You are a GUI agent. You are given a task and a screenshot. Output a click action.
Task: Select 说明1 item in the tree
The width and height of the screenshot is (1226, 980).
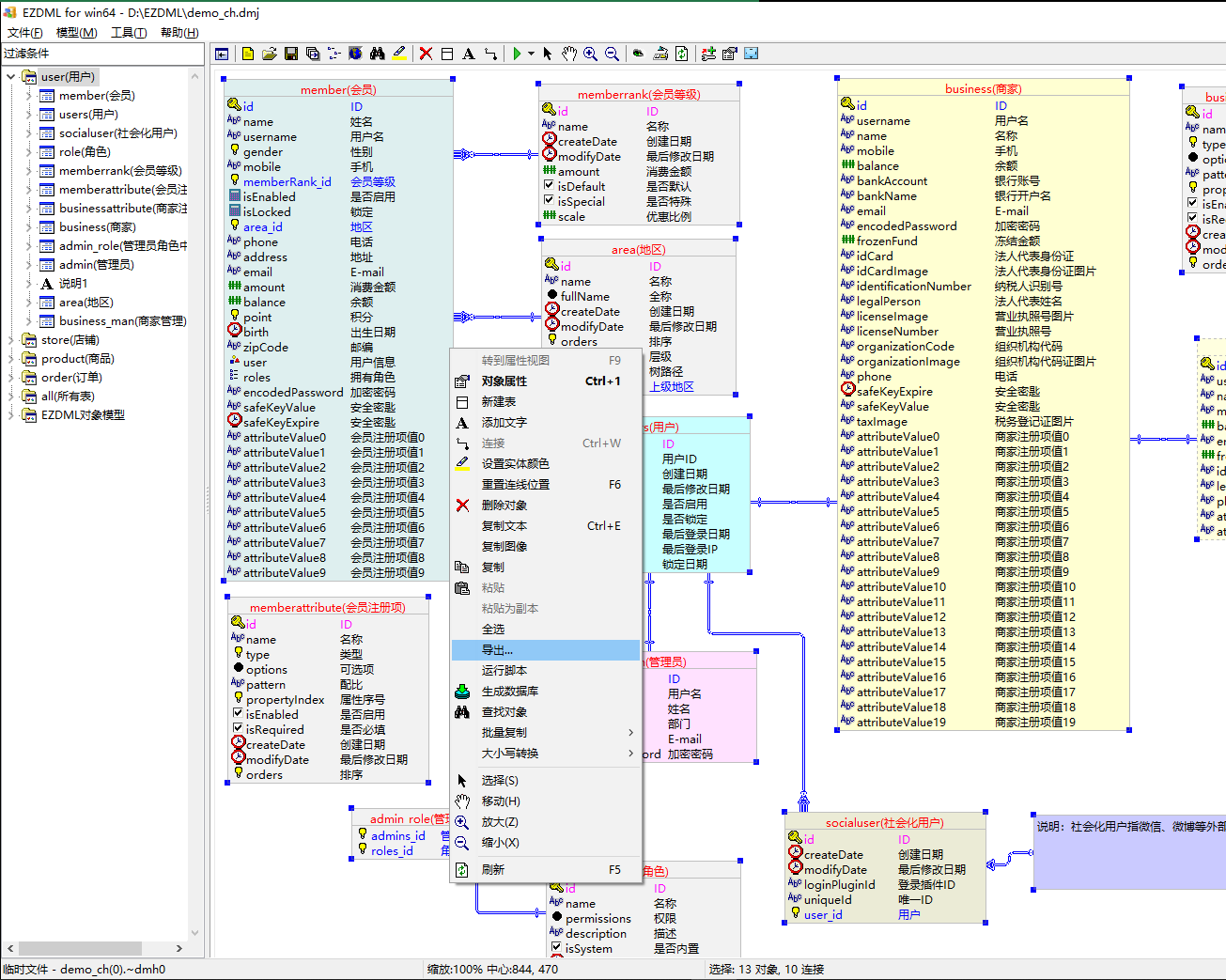point(73,284)
